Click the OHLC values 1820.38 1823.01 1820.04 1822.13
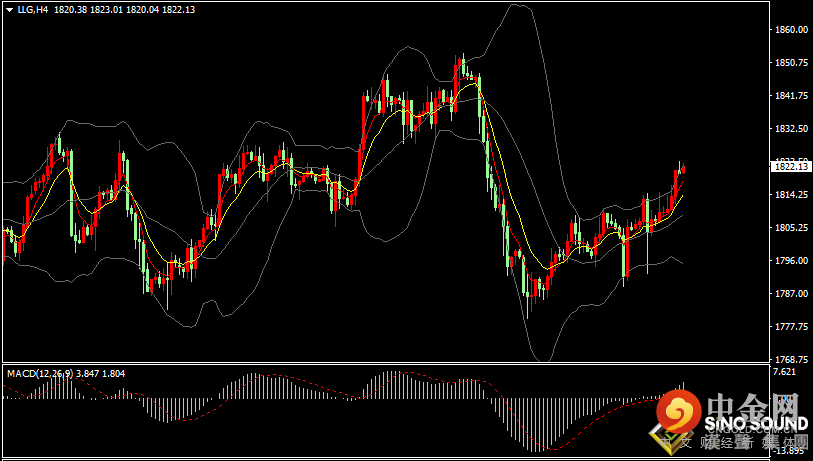 [x=124, y=9]
